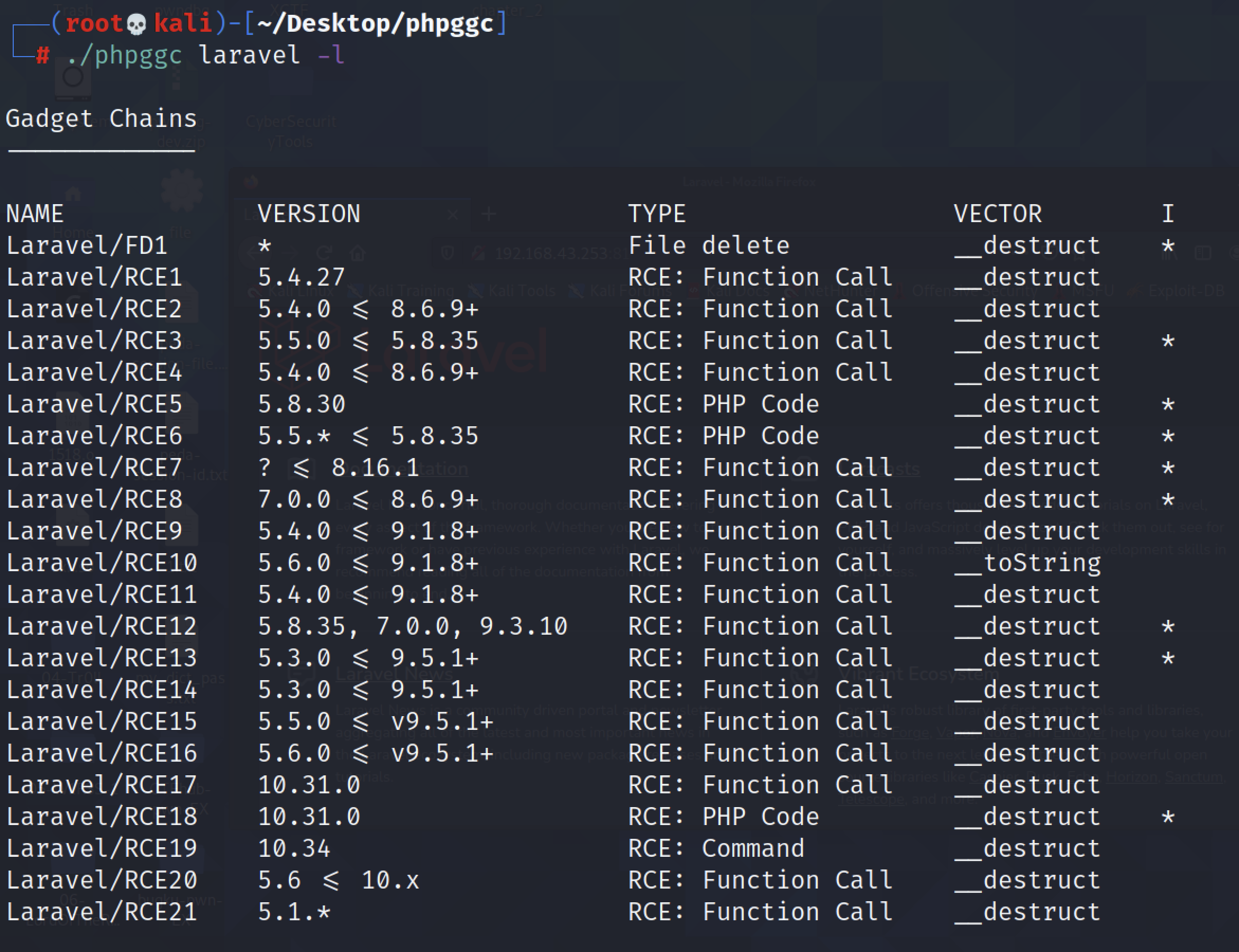Viewport: 1239px width, 952px height.
Task: Click the word laravel in the command
Action: tap(249, 56)
